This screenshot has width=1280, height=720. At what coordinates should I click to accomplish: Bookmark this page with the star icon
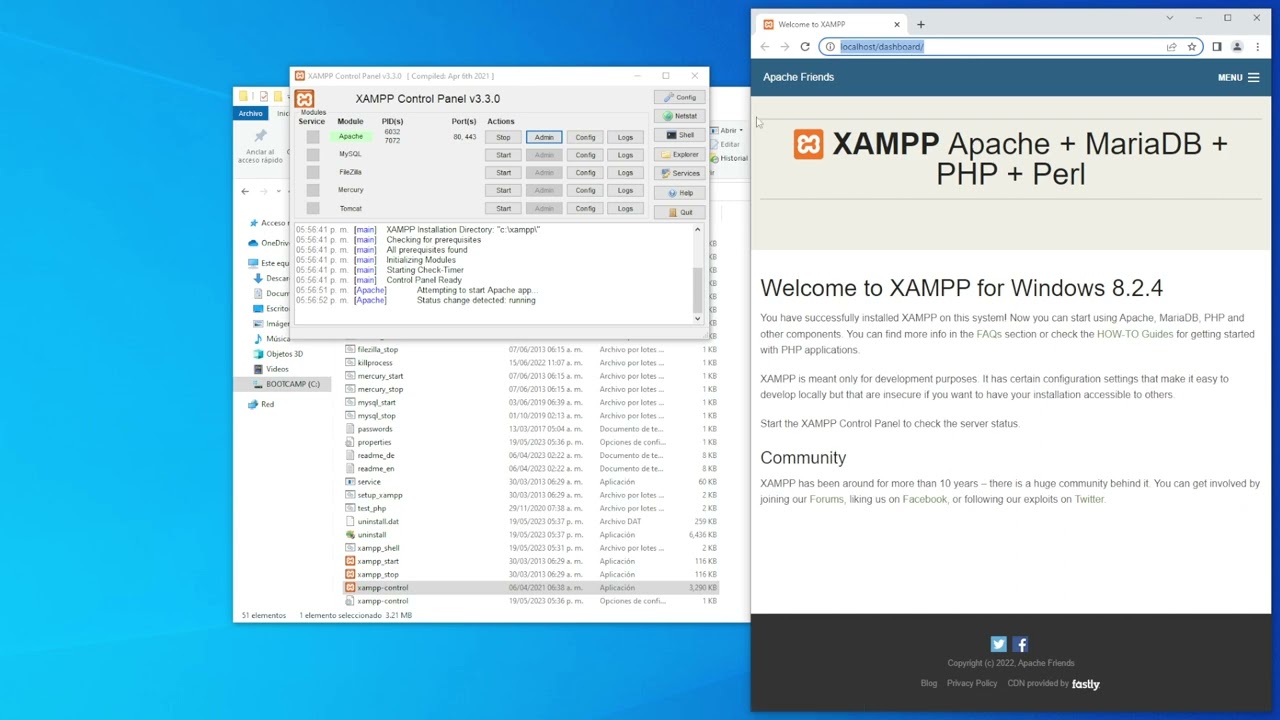pos(1192,47)
